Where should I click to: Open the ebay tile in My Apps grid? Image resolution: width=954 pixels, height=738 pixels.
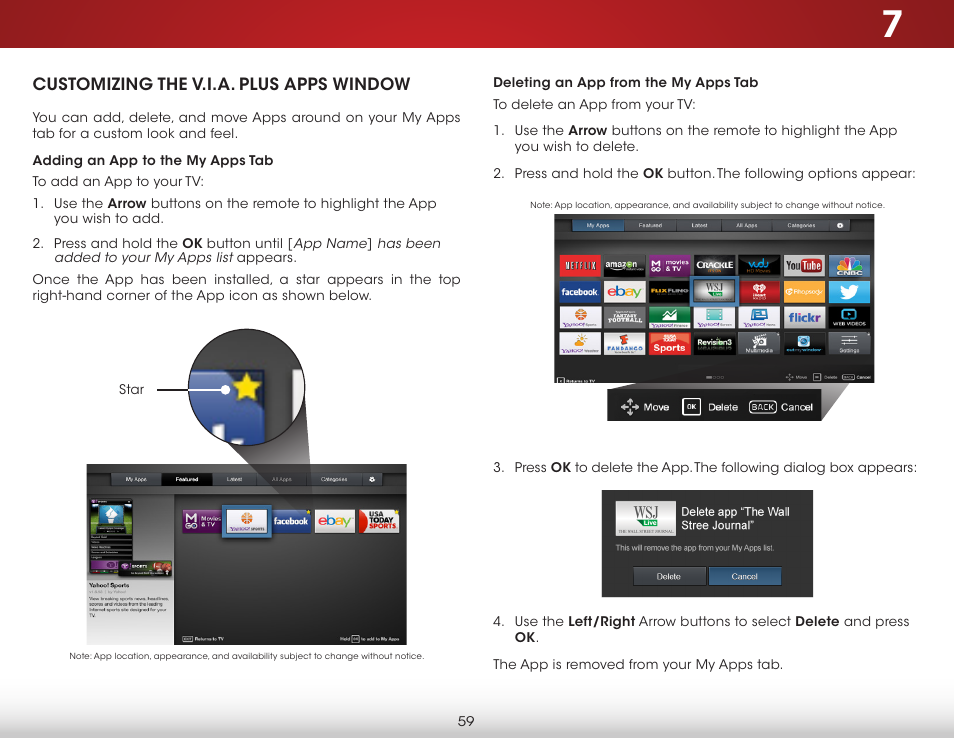[x=624, y=291]
